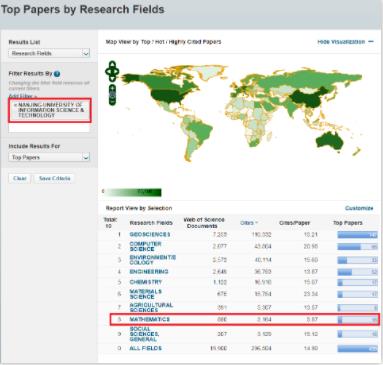Viewport: 383px width, 365px height.
Task: Open the AGRICULTURAL SCIENCES research field link
Action: [151, 307]
